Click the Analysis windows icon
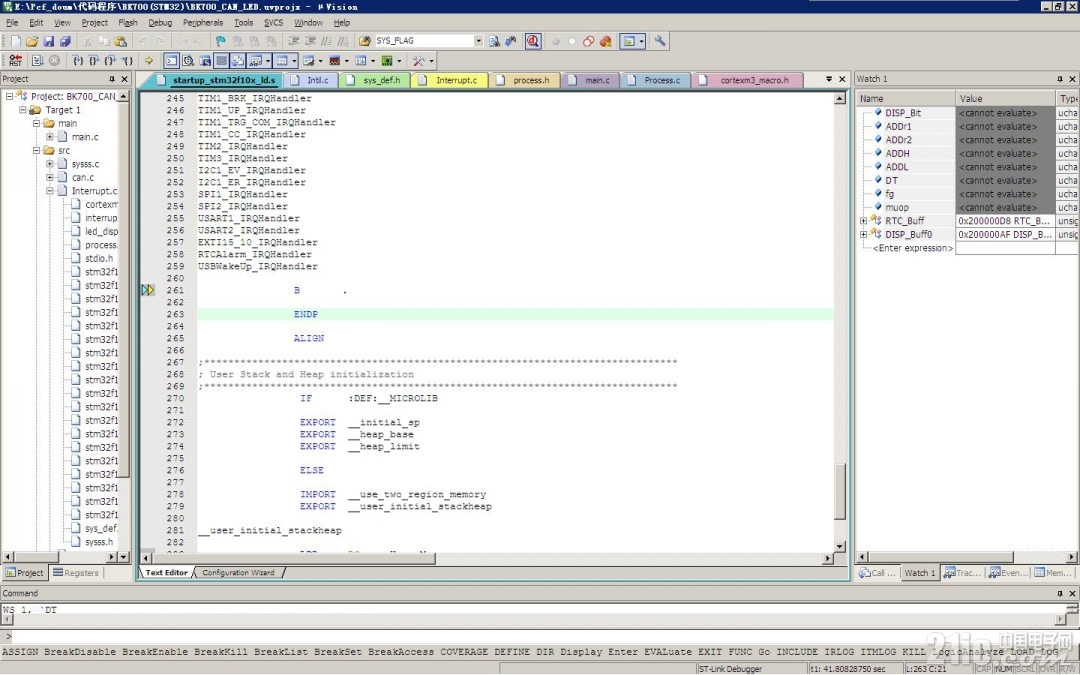The height and width of the screenshot is (675, 1080). [x=335, y=61]
